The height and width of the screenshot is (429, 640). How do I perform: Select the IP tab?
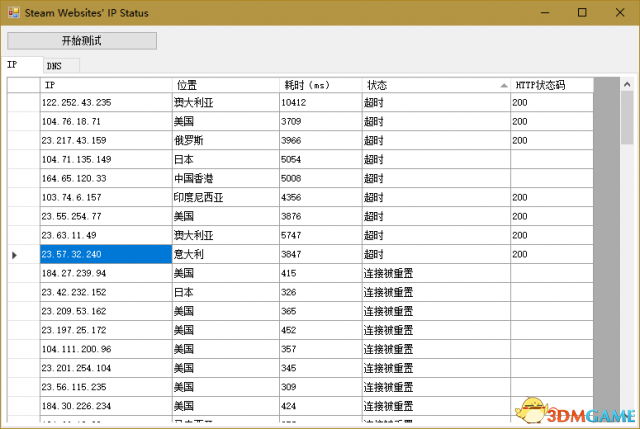22,65
